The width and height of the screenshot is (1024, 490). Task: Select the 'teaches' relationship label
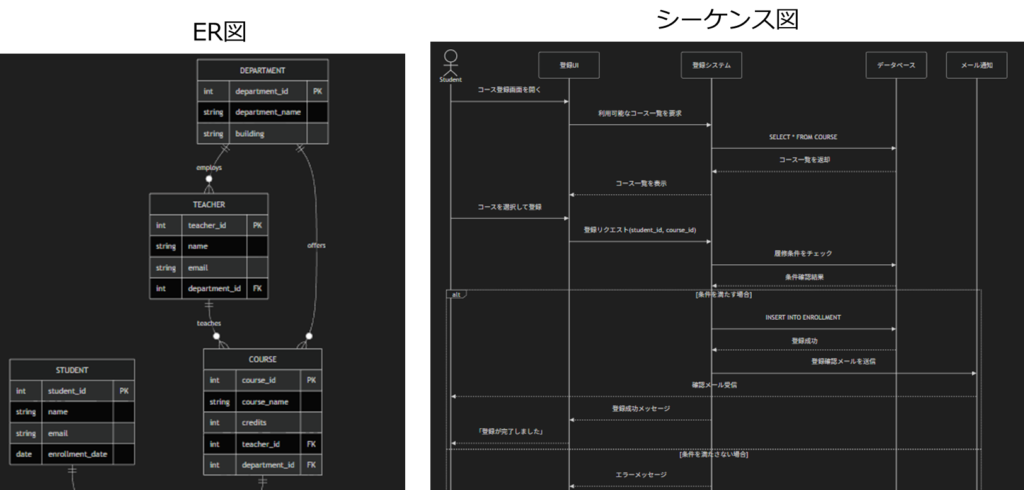tap(209, 323)
